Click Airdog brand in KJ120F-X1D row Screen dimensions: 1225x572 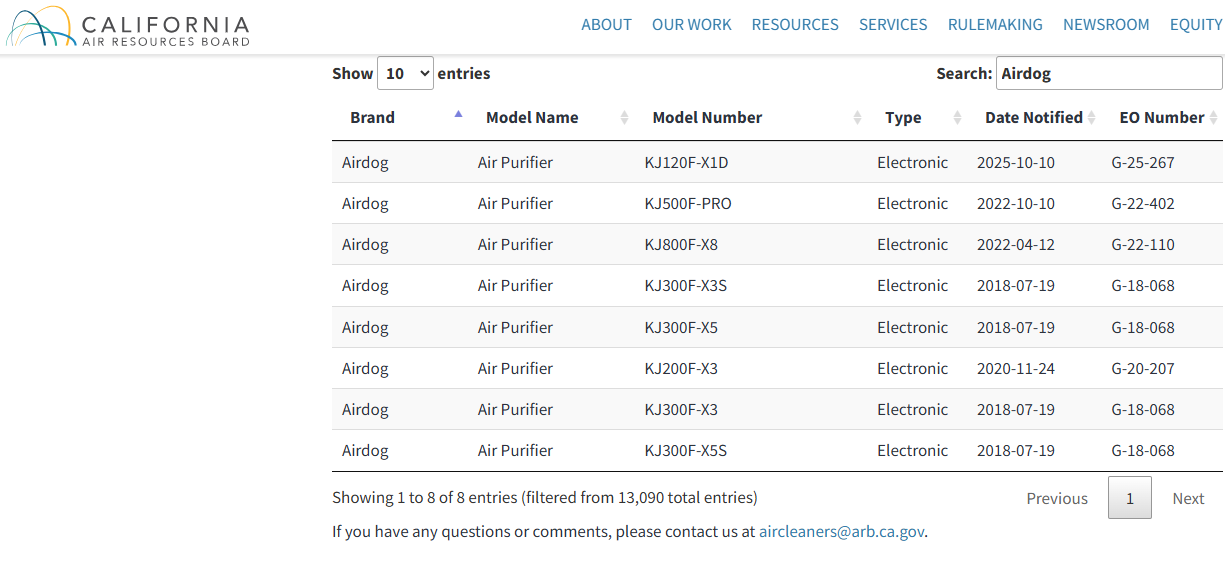pos(365,162)
